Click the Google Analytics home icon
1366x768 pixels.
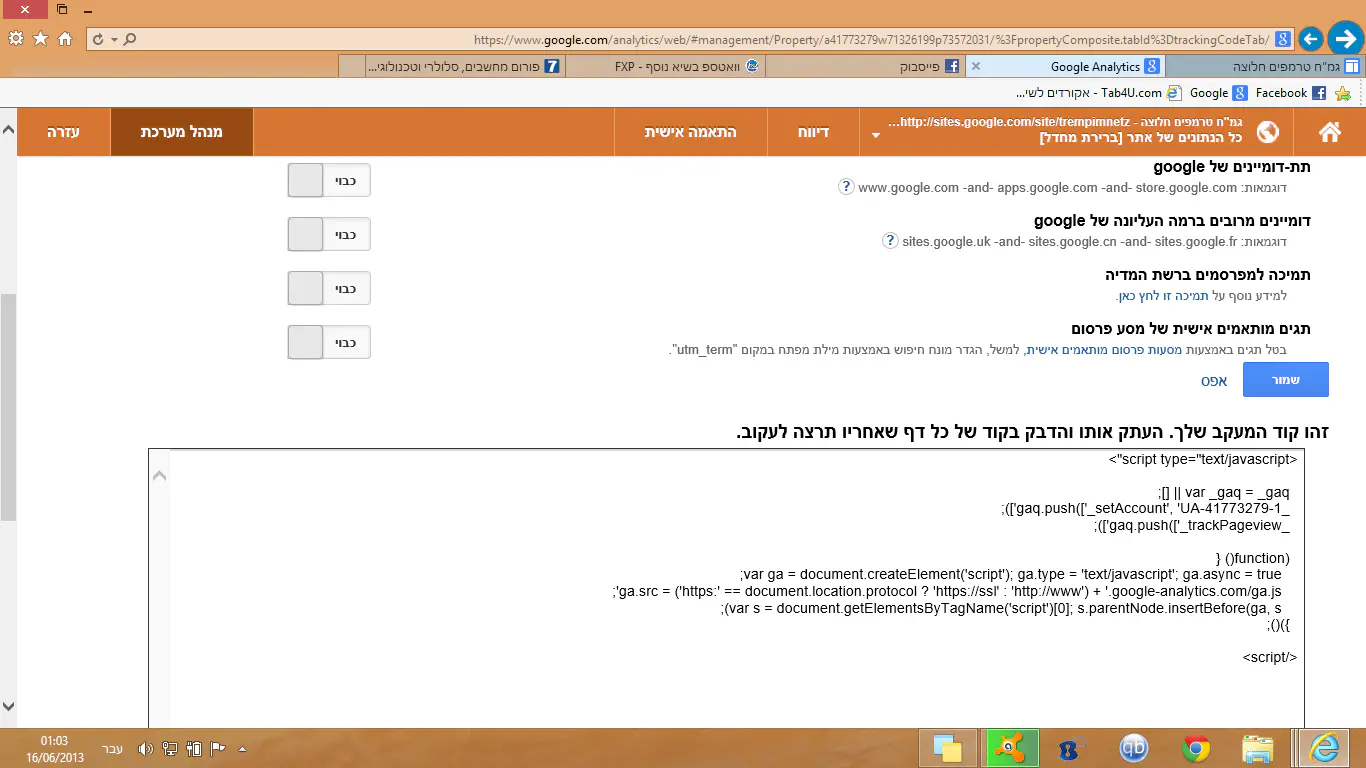tap(1329, 132)
